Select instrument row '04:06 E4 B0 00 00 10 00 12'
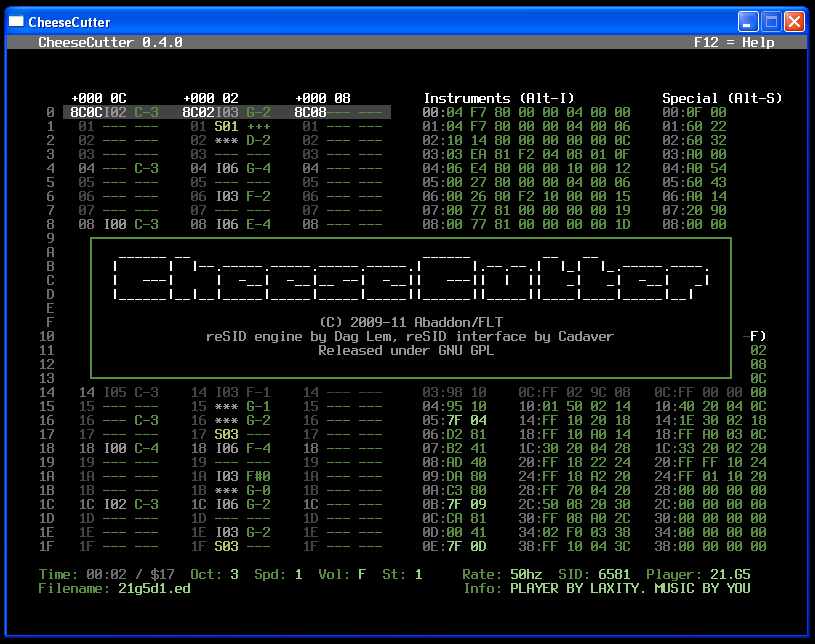815x644 pixels. click(x=527, y=168)
